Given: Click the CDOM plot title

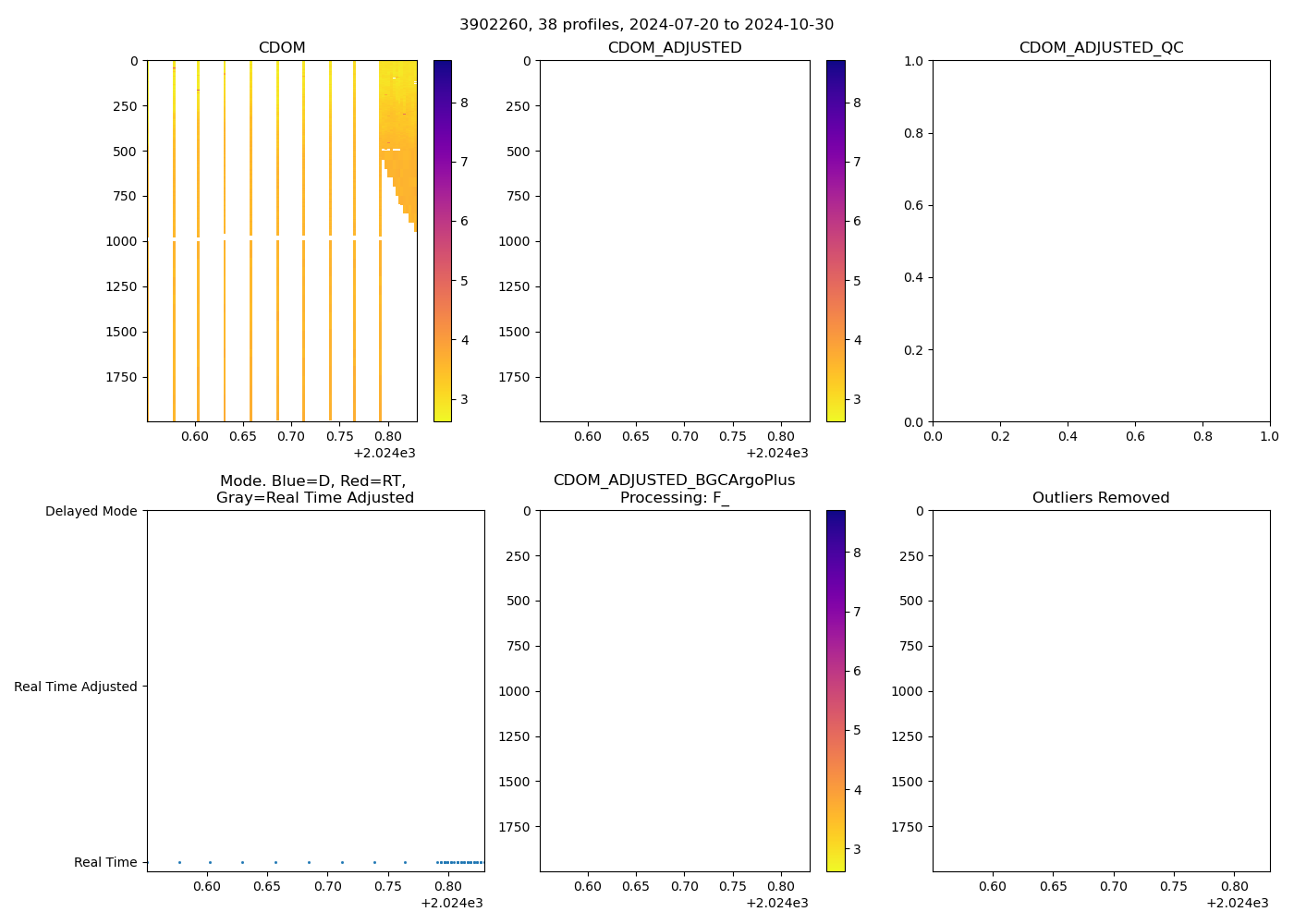Looking at the screenshot, I should pos(282,47).
